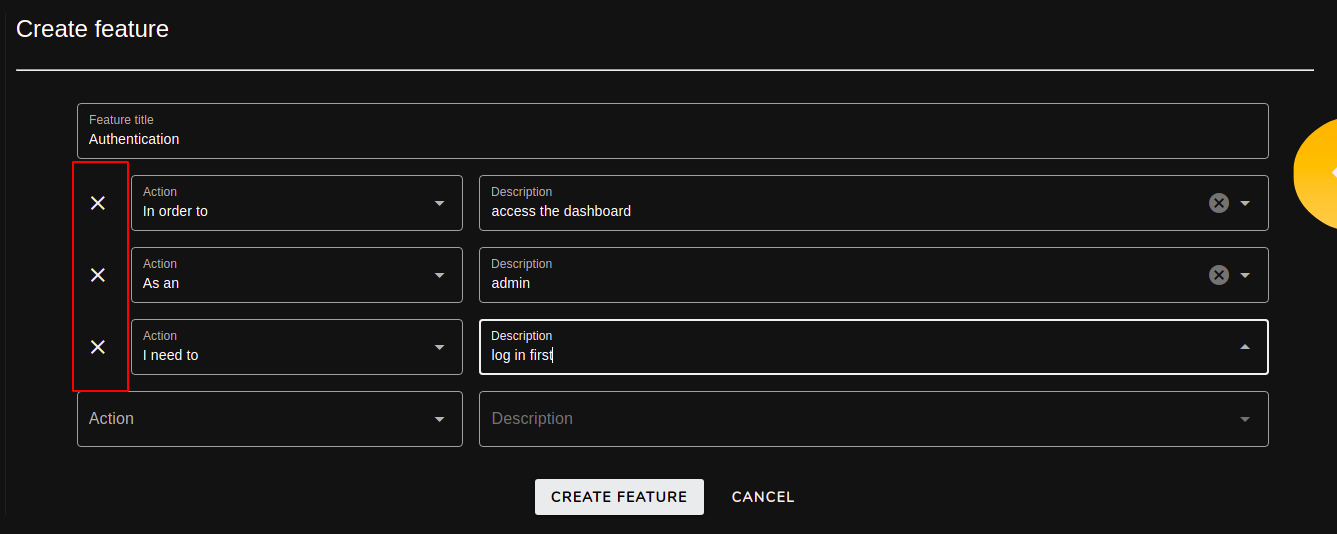This screenshot has height=534, width=1337.
Task: Expand the empty Description dropdown arrow
Action: (x=1245, y=419)
